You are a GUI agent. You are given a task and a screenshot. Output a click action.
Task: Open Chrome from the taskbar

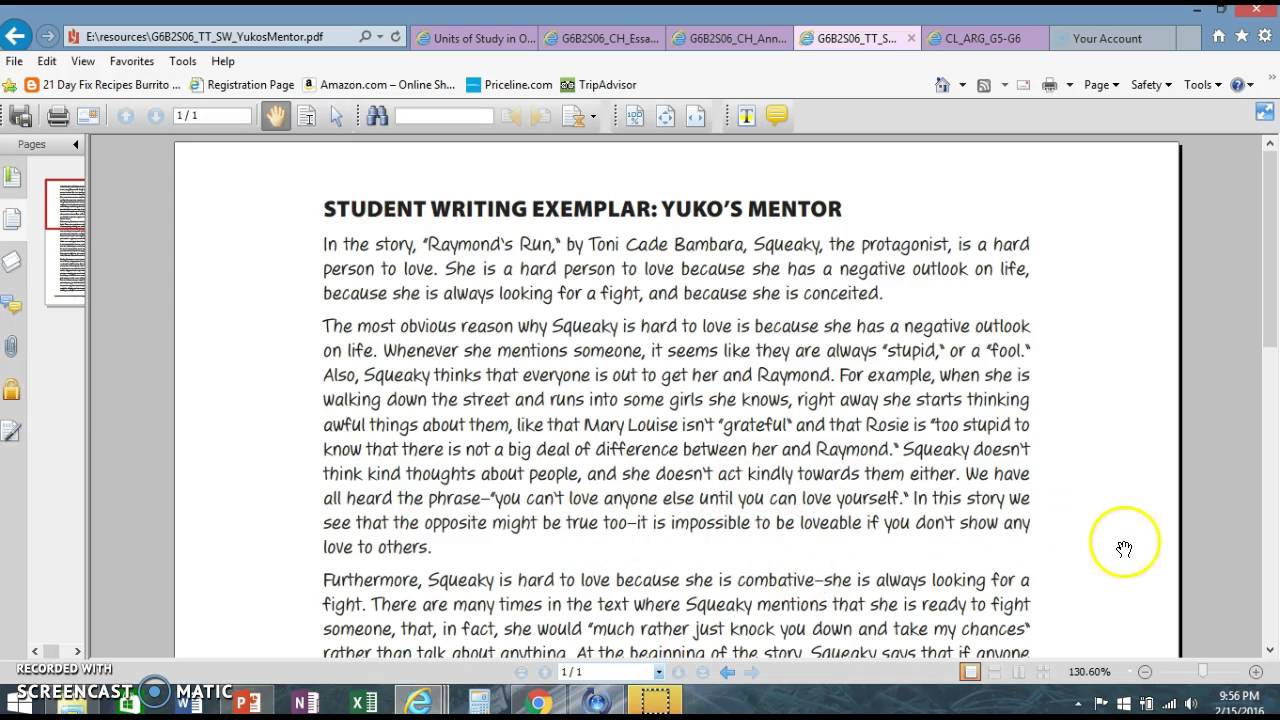pos(537,702)
